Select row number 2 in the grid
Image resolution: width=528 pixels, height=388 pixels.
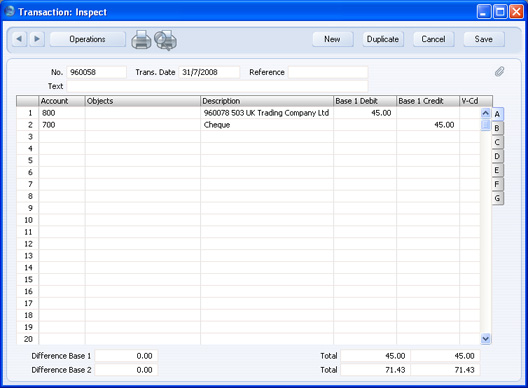click(x=28, y=125)
